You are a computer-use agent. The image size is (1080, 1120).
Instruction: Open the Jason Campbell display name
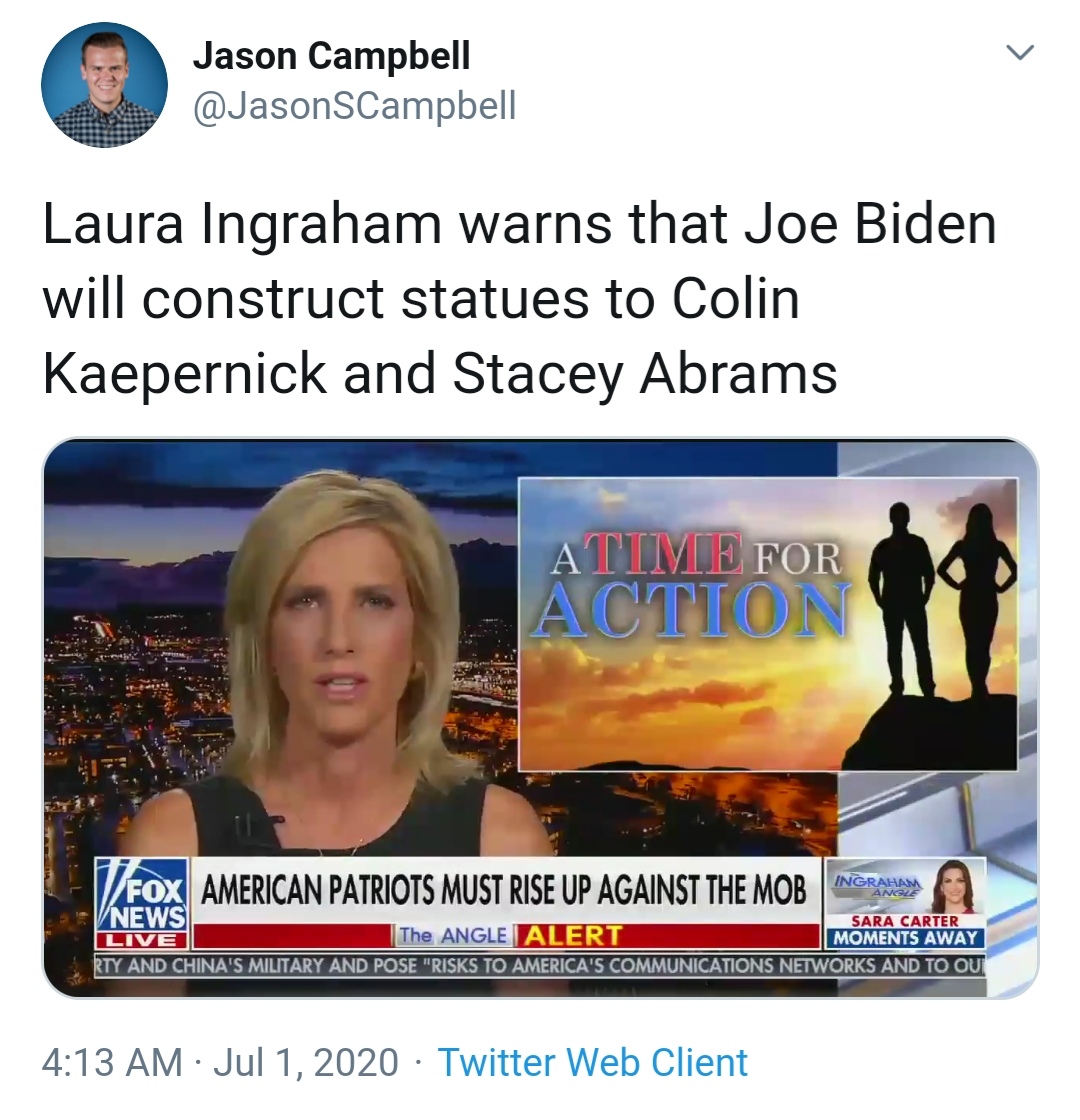pos(332,56)
